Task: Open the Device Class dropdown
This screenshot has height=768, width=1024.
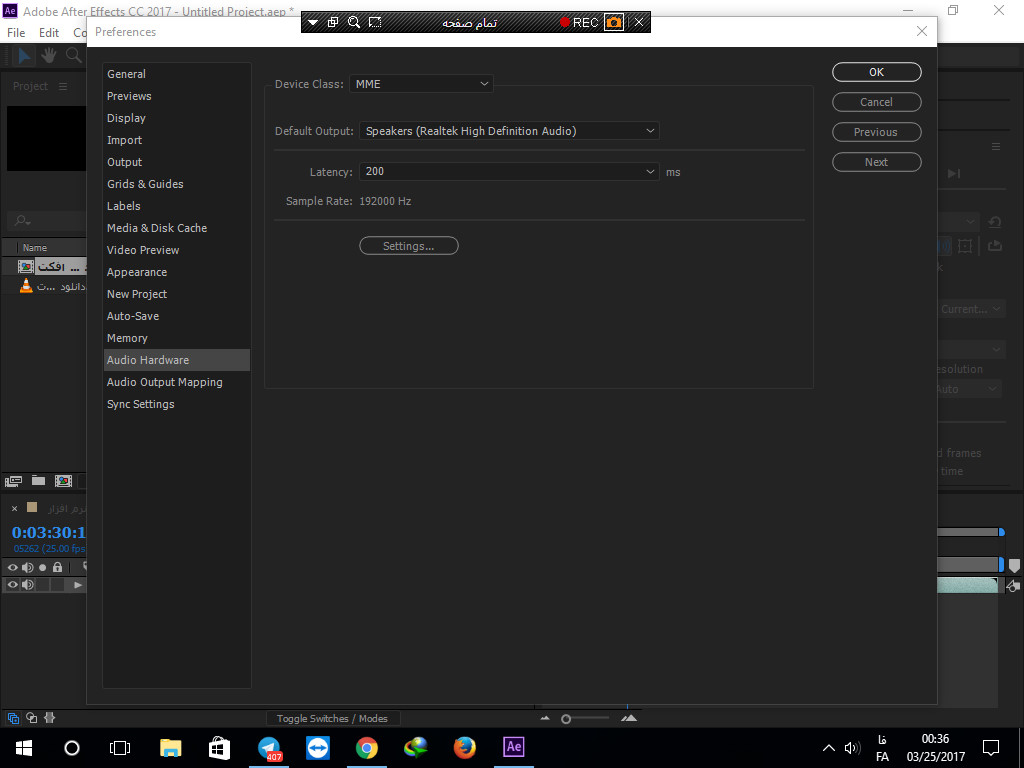Action: [421, 84]
